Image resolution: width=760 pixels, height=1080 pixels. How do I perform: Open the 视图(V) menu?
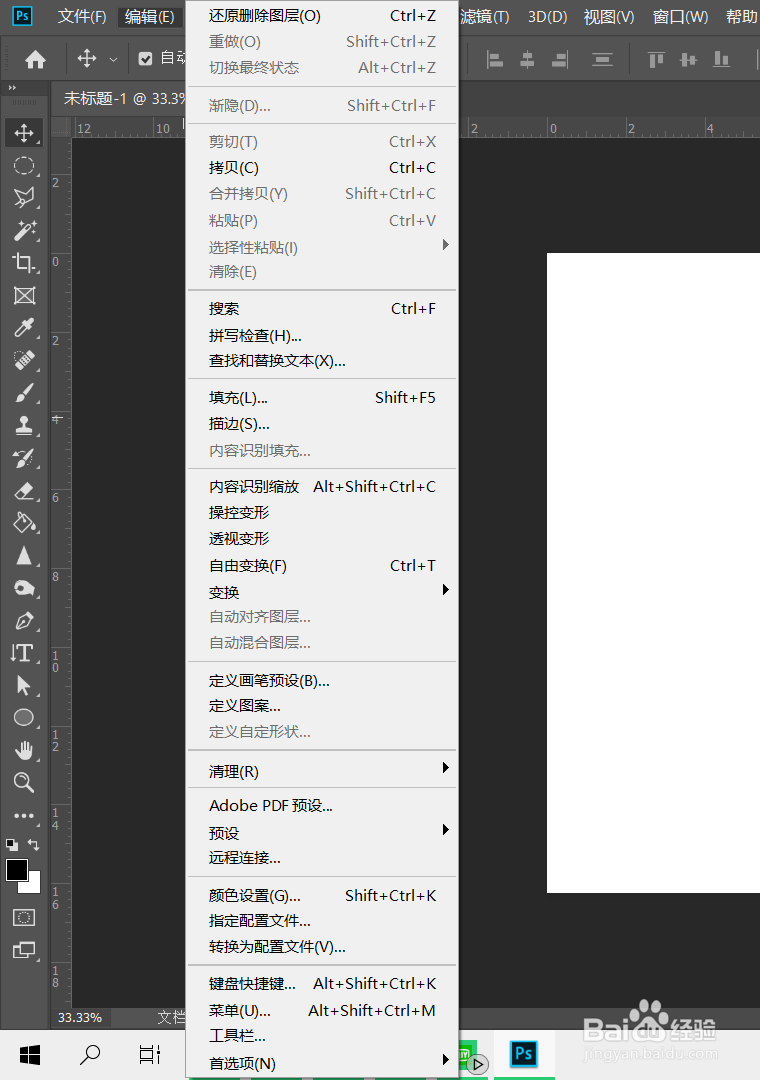coord(608,17)
